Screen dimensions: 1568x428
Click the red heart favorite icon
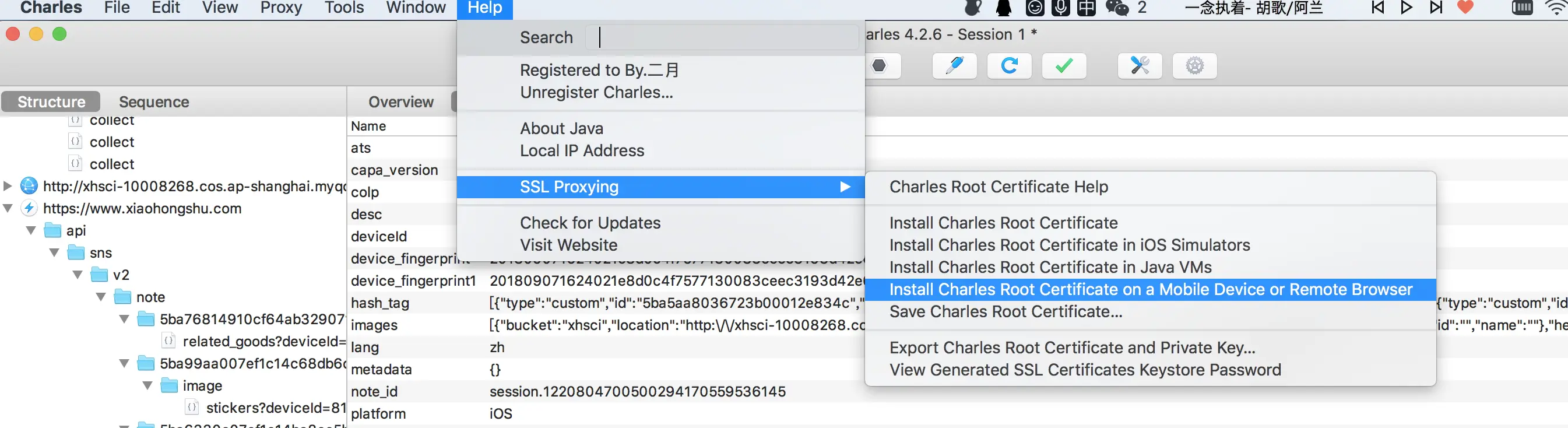1466,8
